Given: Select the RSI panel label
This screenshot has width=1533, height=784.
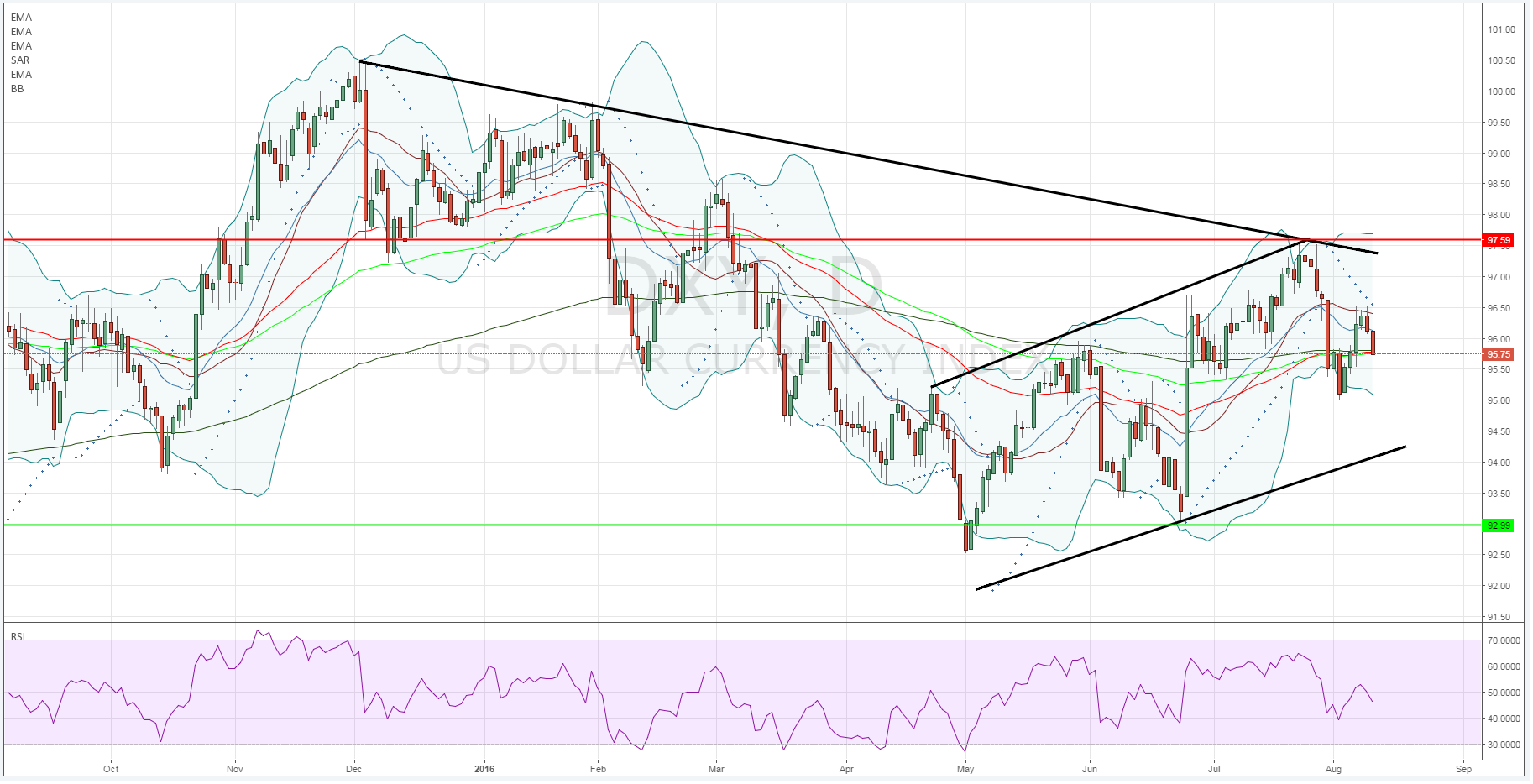Looking at the screenshot, I should (18, 637).
